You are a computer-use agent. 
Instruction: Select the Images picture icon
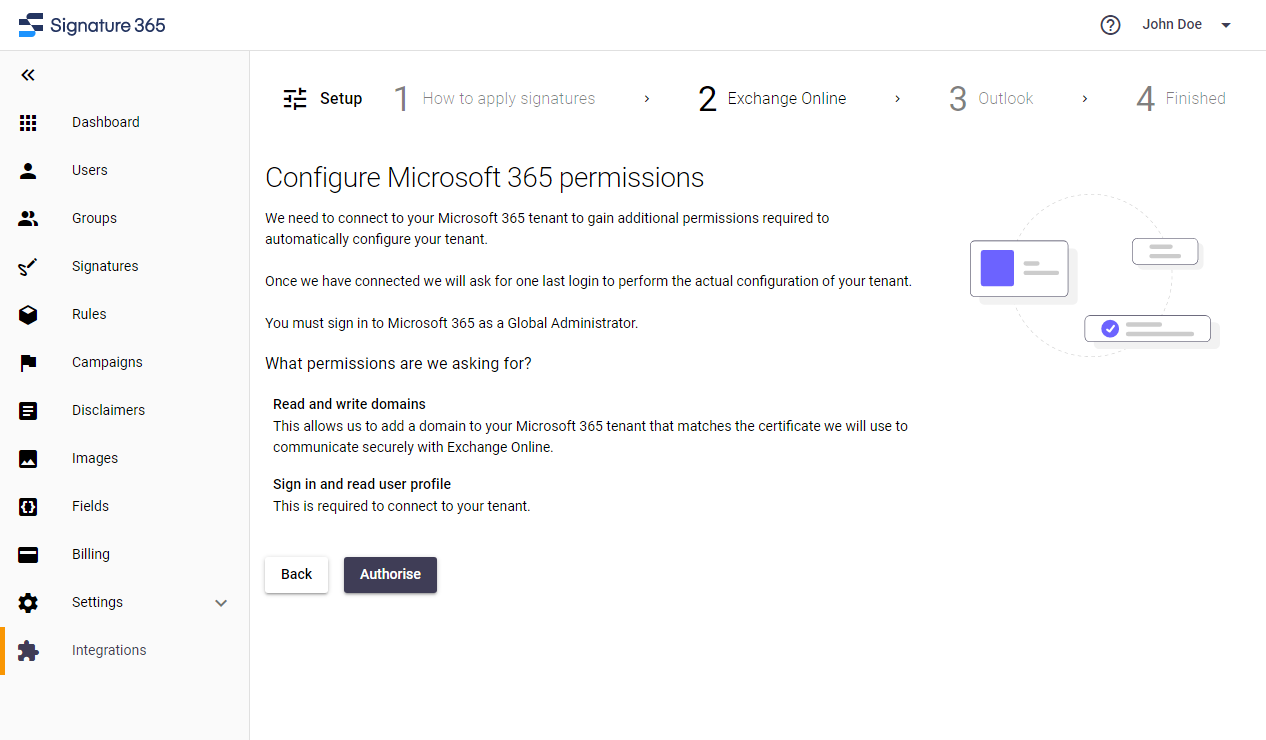coord(28,458)
